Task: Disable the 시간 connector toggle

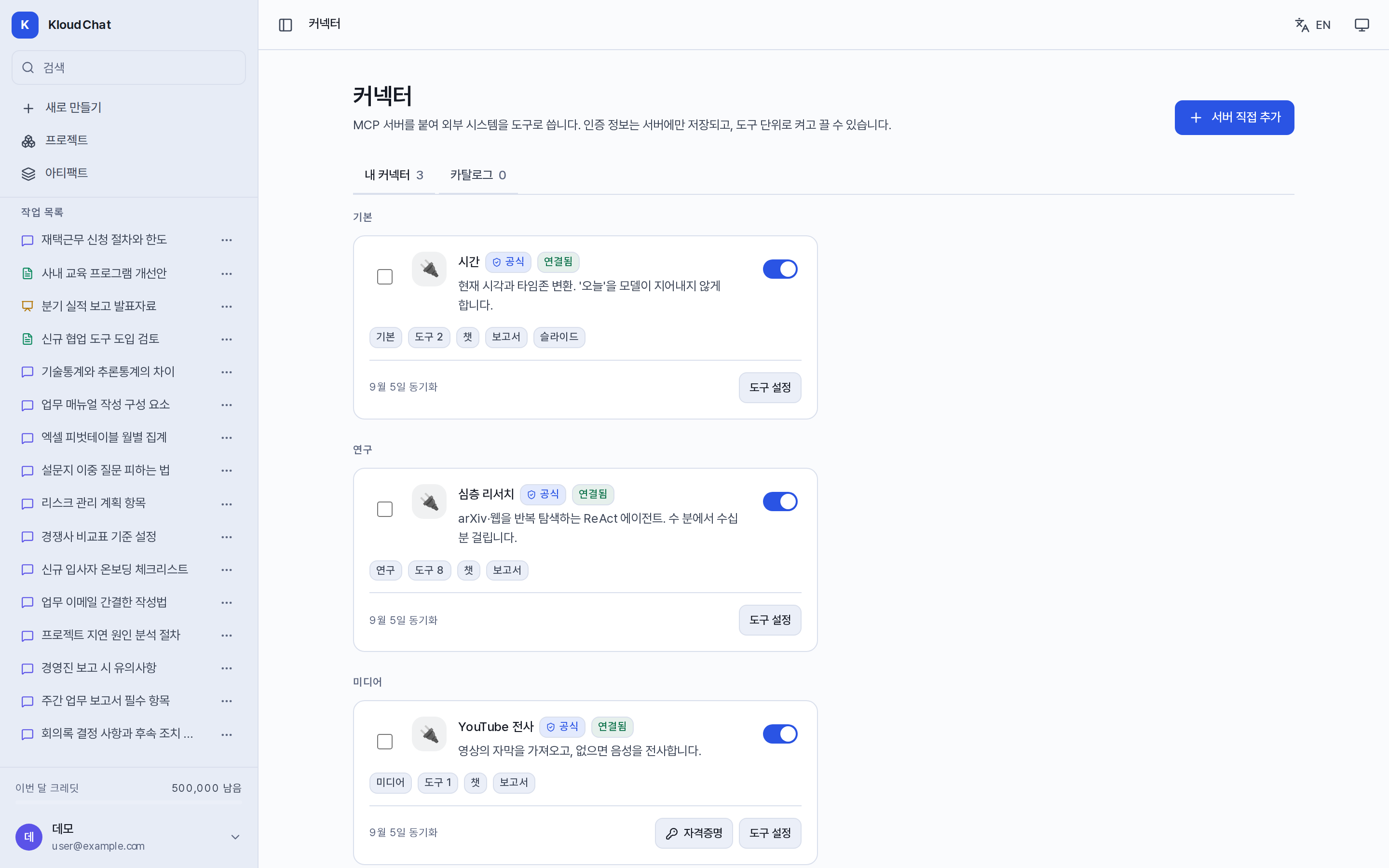Action: tap(779, 269)
